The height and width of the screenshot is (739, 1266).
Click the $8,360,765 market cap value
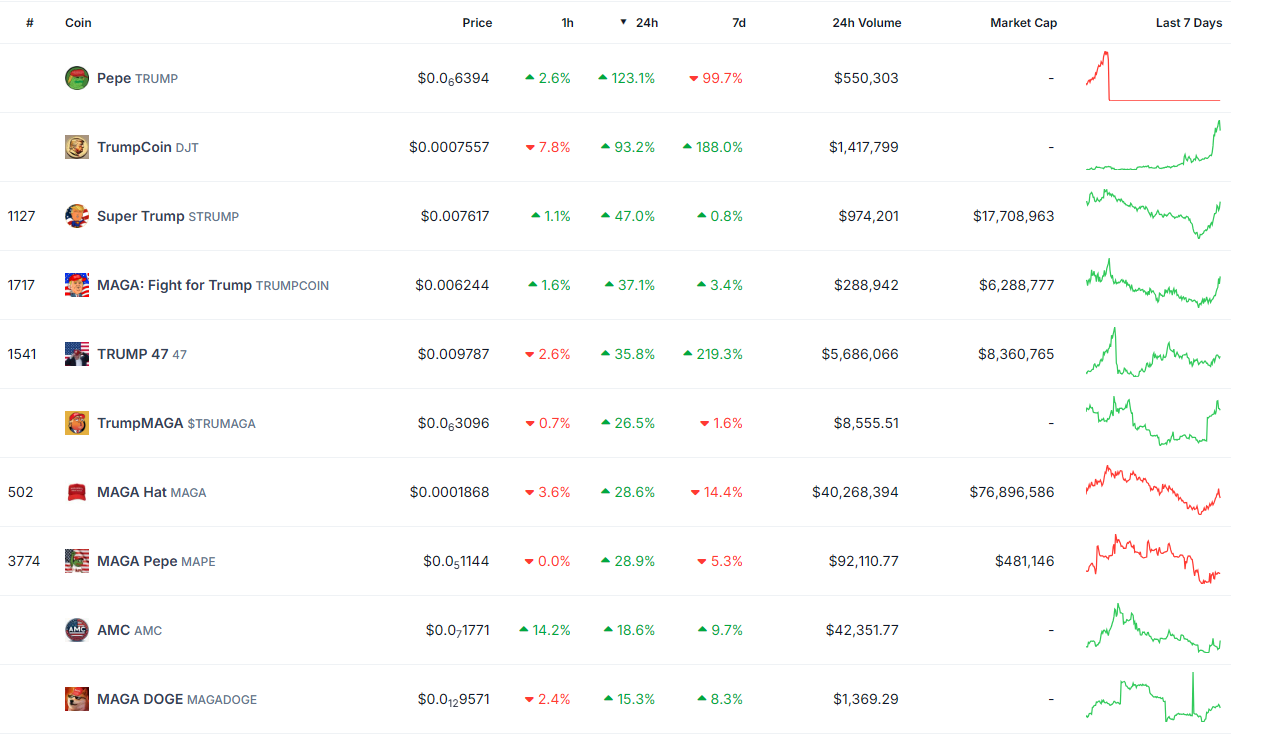pyautogui.click(x=1016, y=354)
